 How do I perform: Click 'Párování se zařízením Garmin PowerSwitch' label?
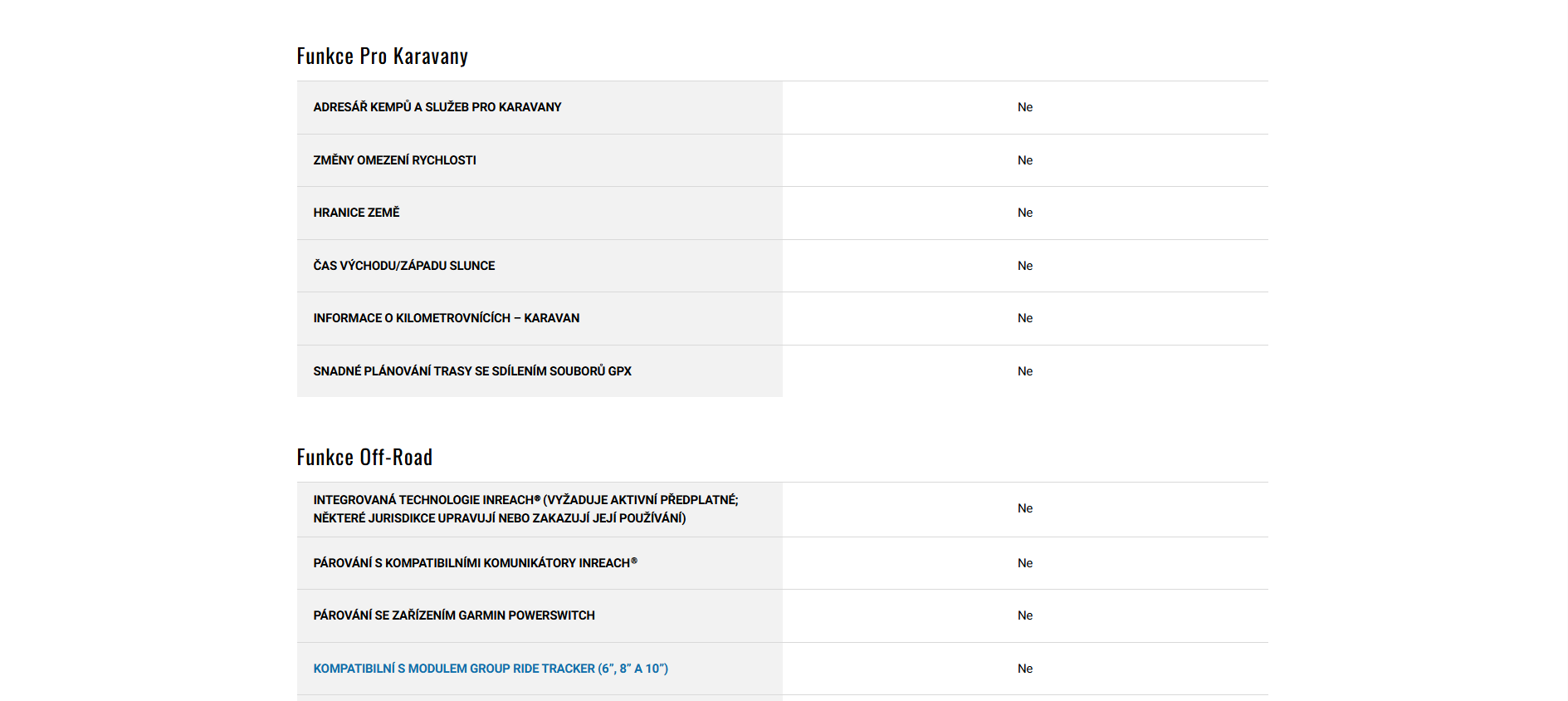[454, 615]
